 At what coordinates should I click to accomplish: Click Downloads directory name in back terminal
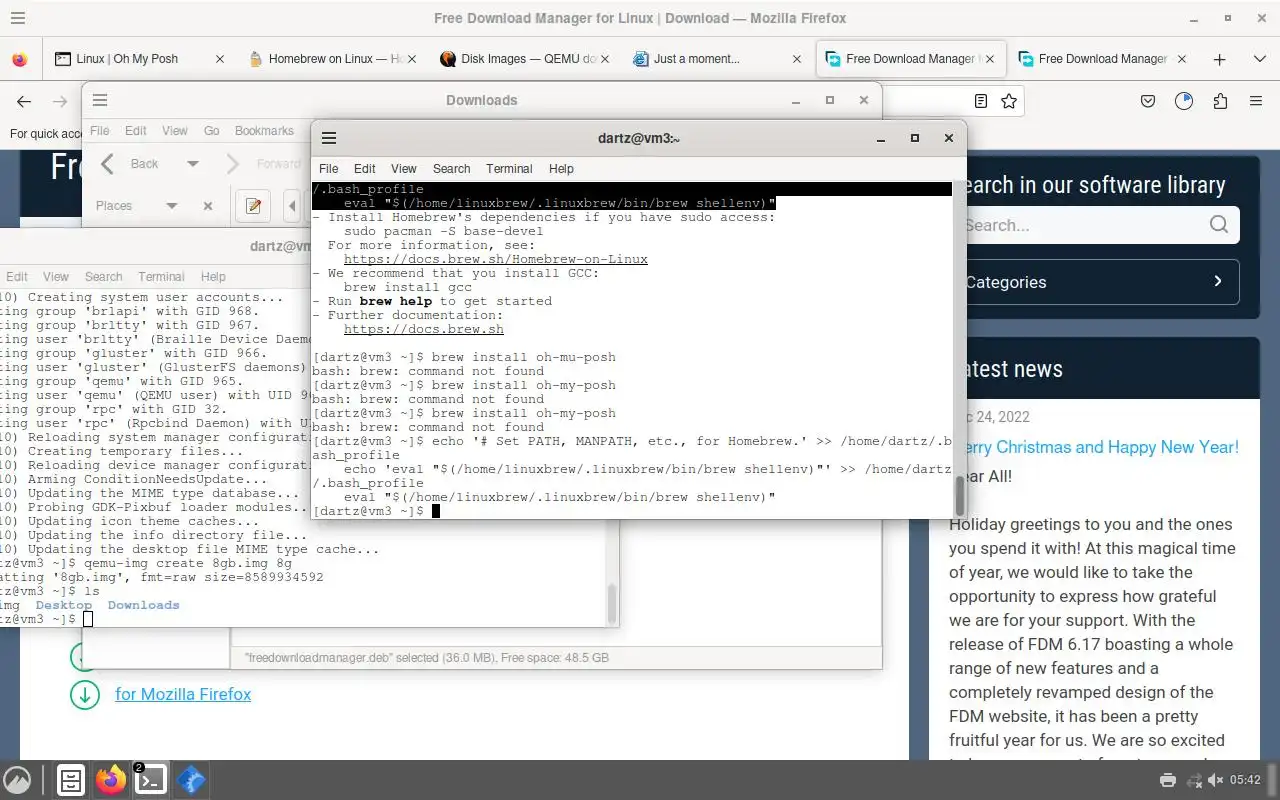click(143, 605)
